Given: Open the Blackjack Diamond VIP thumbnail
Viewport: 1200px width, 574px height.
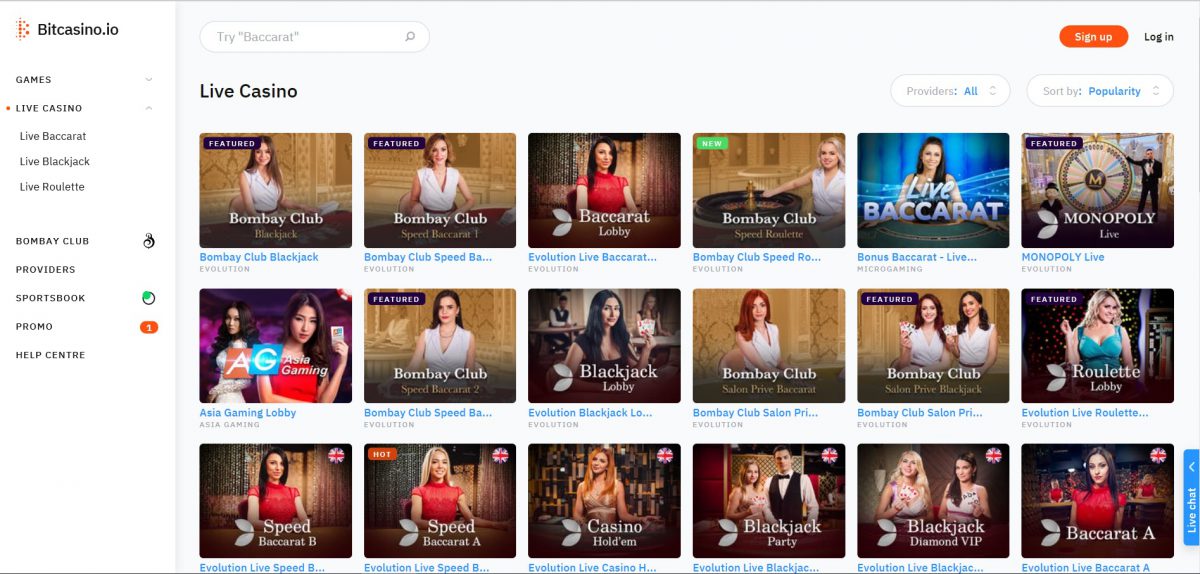Looking at the screenshot, I should [933, 501].
